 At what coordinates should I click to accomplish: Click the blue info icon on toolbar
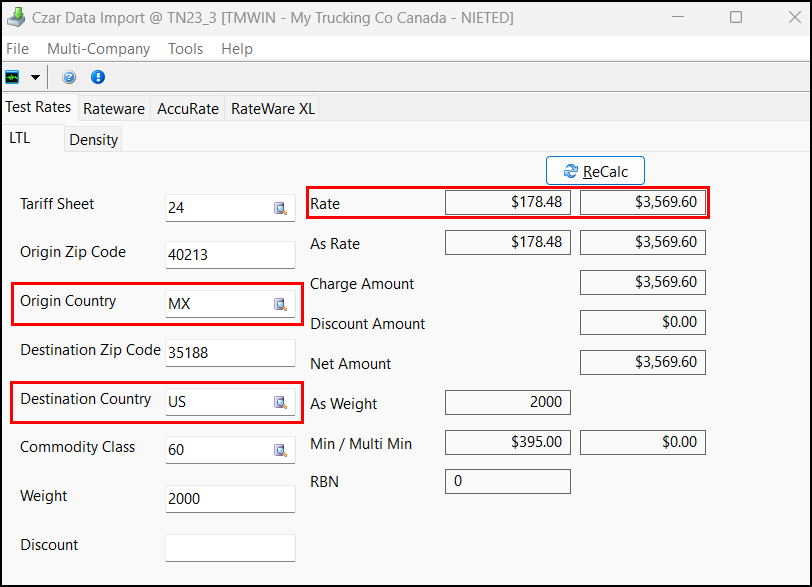tap(97, 77)
